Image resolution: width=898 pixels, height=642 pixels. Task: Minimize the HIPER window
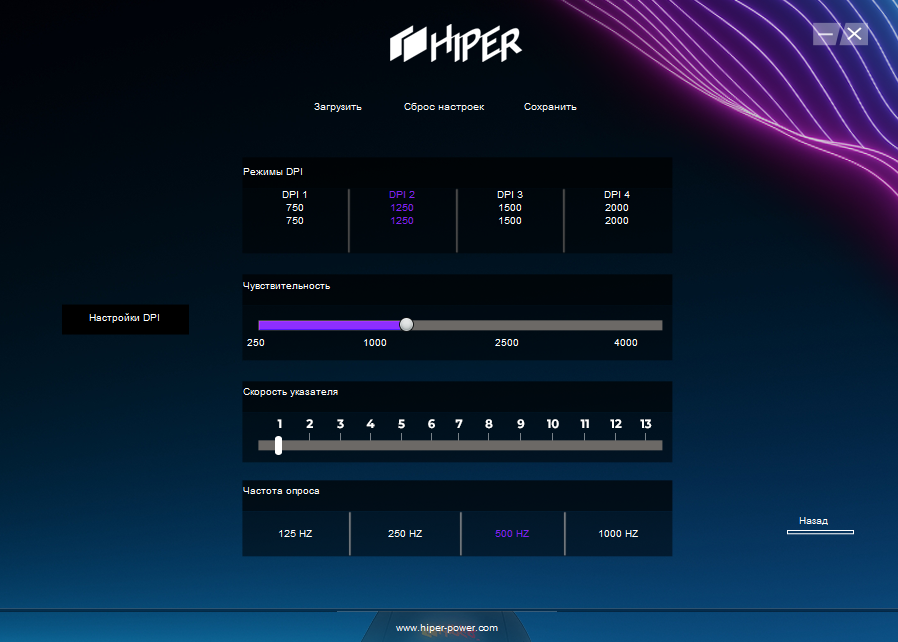[825, 34]
